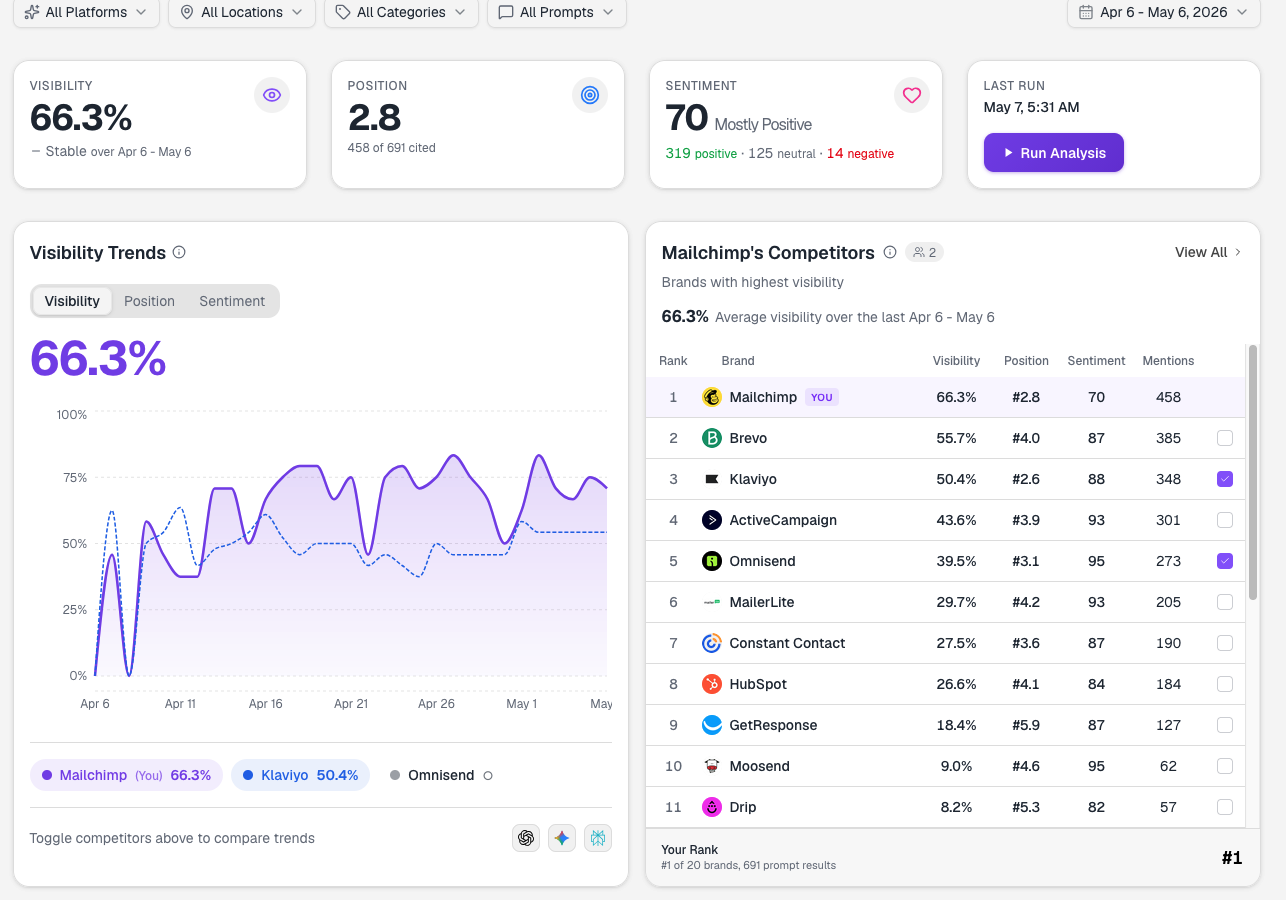Click the 14 negative sentiment count
Viewport: 1286px width, 900px height.
tap(860, 153)
